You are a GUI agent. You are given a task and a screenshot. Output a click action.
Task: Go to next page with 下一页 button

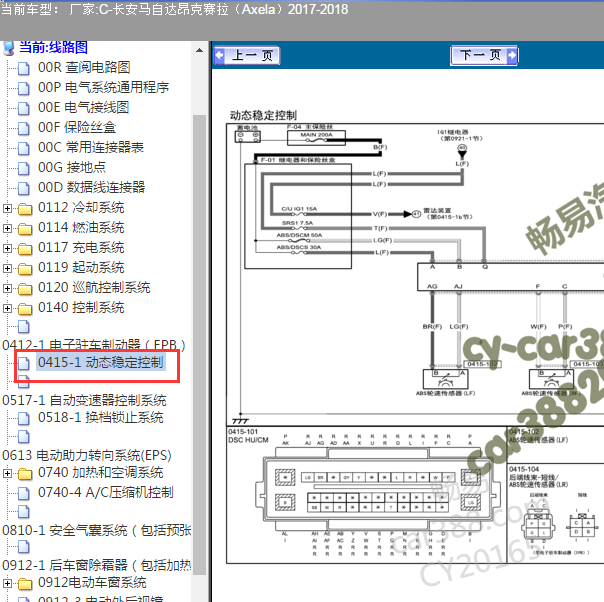coord(484,55)
